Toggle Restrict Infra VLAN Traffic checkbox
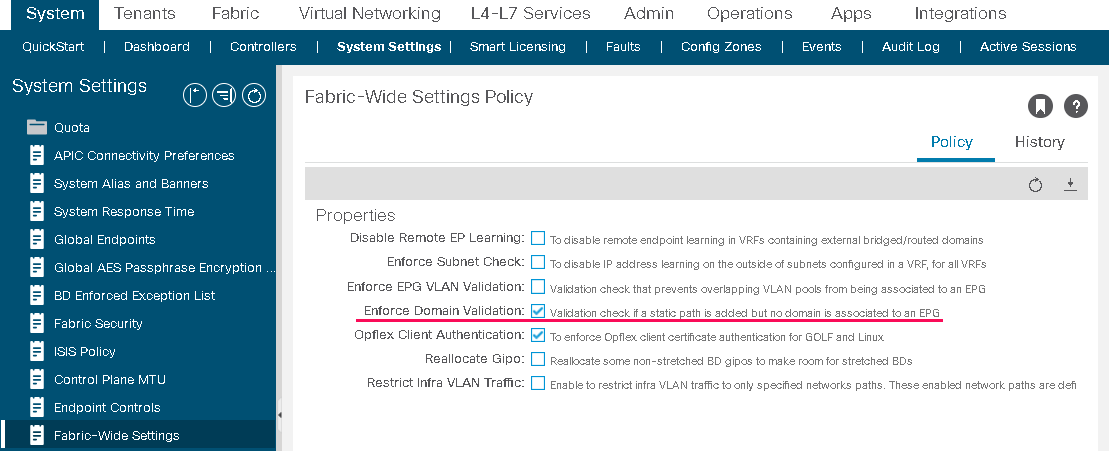The height and width of the screenshot is (451, 1109). [538, 383]
